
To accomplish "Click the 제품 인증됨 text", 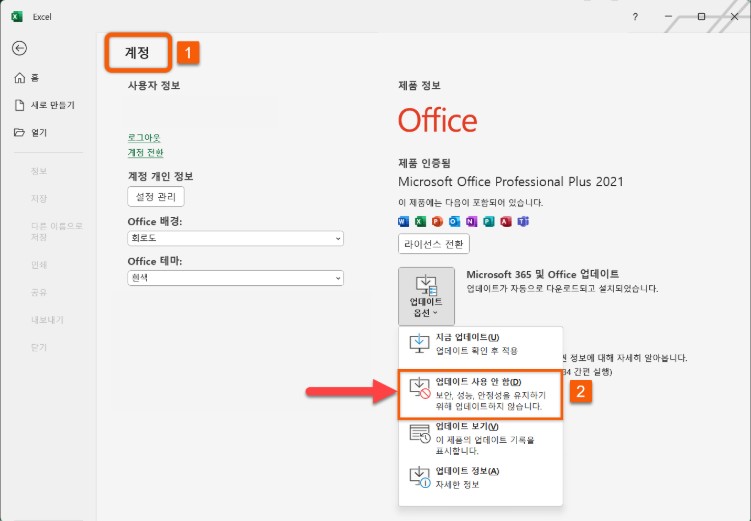I will click(424, 163).
